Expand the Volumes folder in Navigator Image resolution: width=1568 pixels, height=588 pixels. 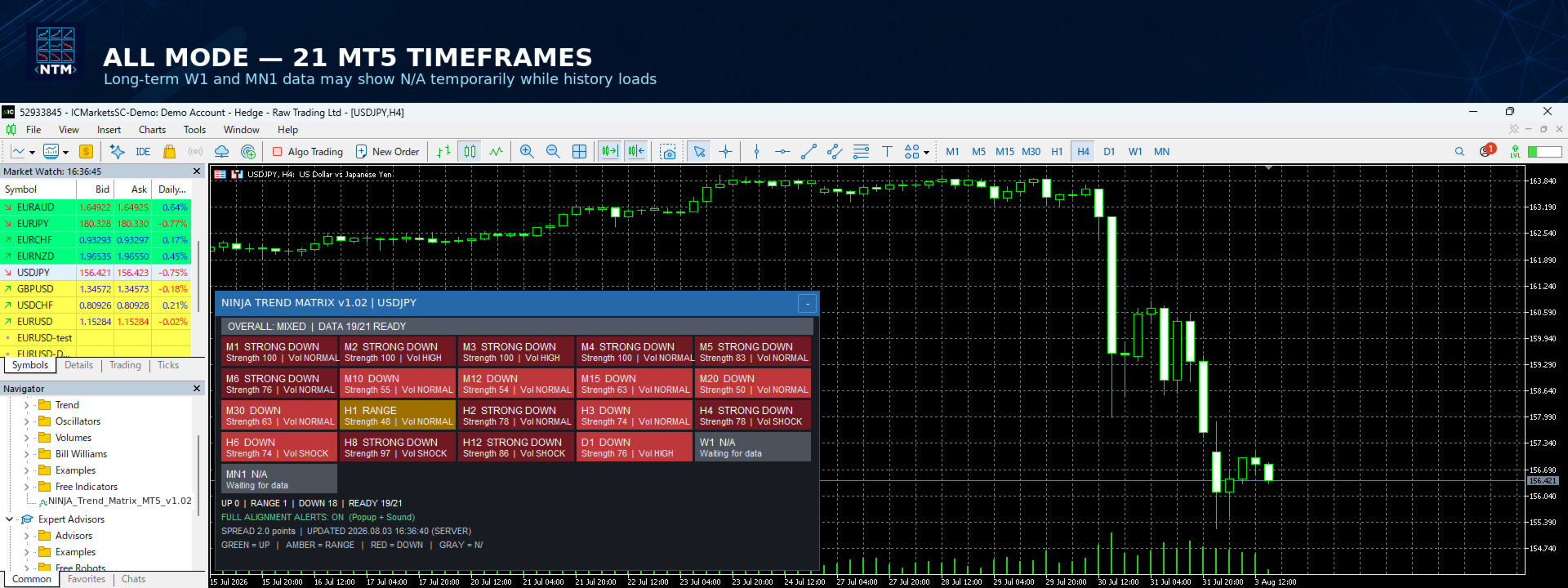pyautogui.click(x=27, y=438)
